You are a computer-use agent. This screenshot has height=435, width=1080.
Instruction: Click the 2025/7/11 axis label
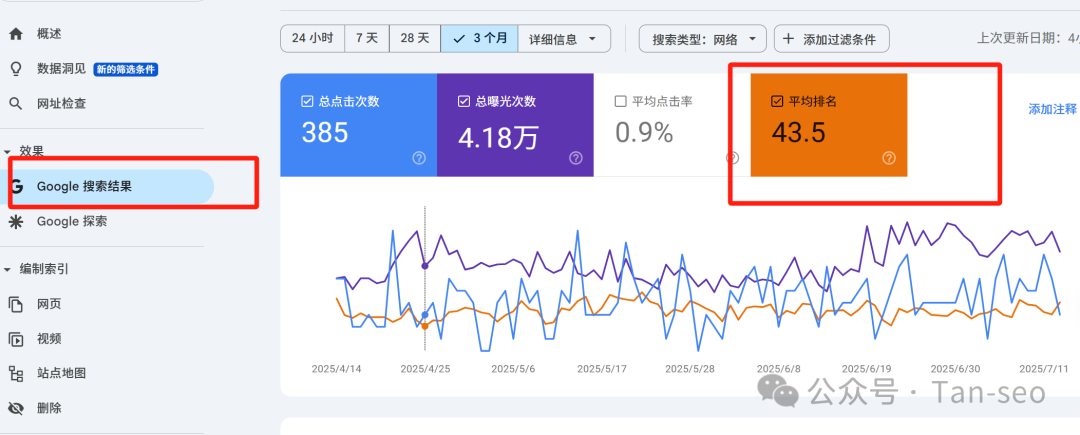pyautogui.click(x=1044, y=368)
